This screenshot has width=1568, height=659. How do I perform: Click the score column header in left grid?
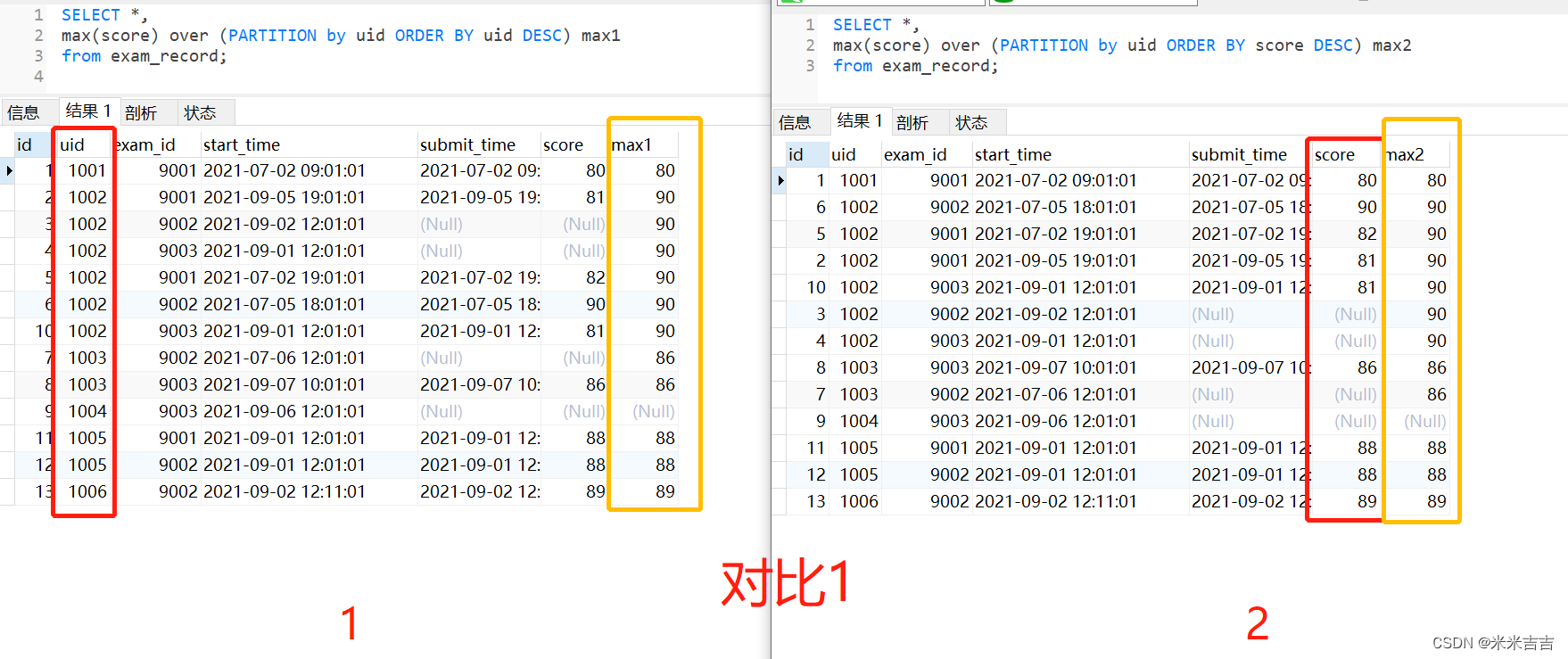point(574,144)
